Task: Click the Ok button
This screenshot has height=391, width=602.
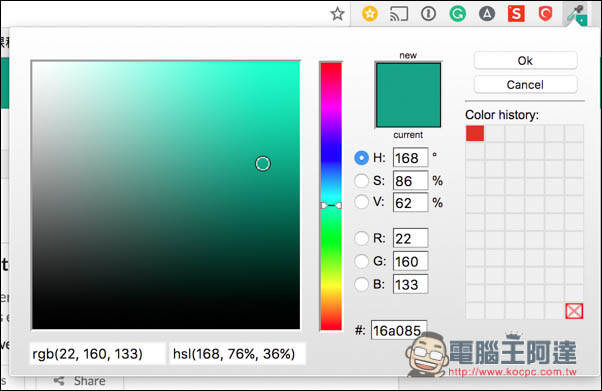Action: coord(525,61)
